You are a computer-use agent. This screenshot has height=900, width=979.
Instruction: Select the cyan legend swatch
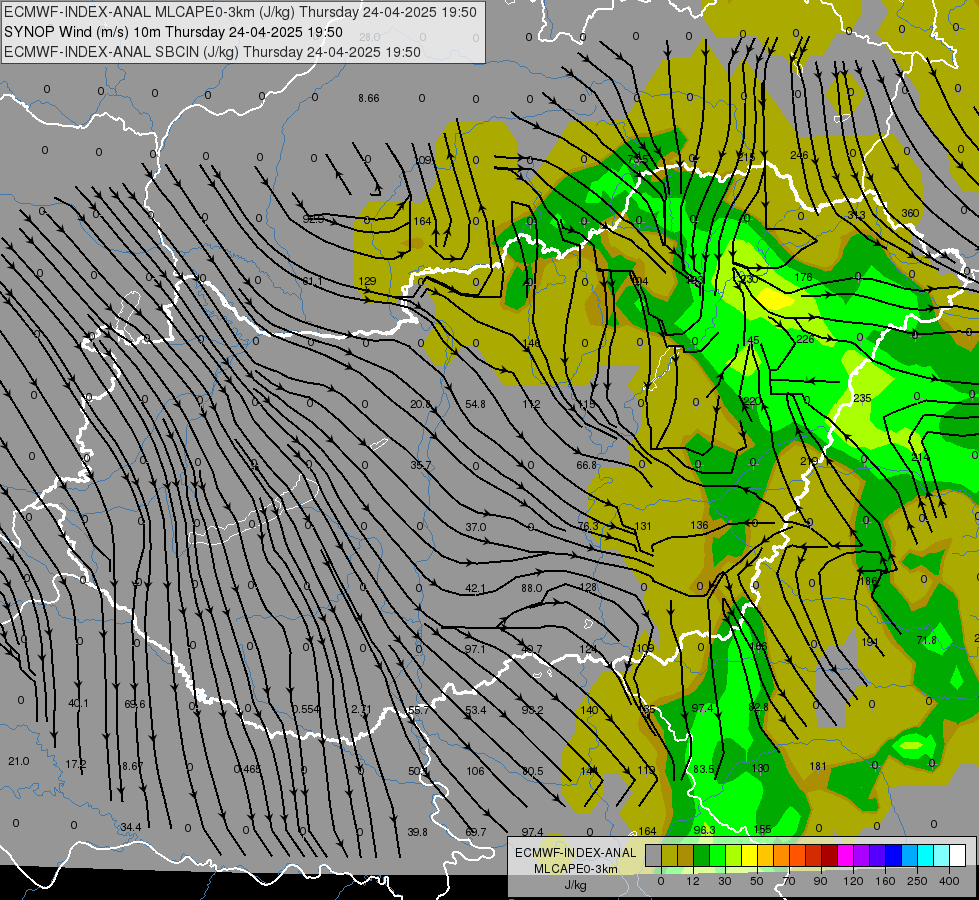[x=927, y=855]
